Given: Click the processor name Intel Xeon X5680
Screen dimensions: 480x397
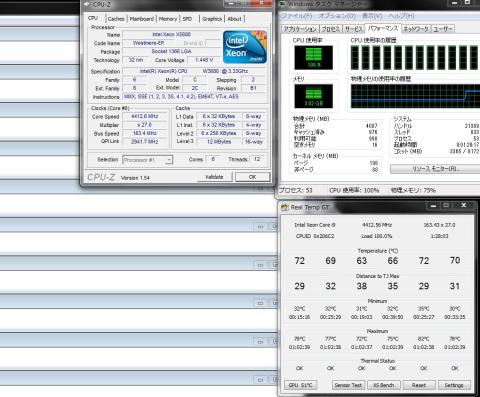Looking at the screenshot, I should [x=172, y=34].
